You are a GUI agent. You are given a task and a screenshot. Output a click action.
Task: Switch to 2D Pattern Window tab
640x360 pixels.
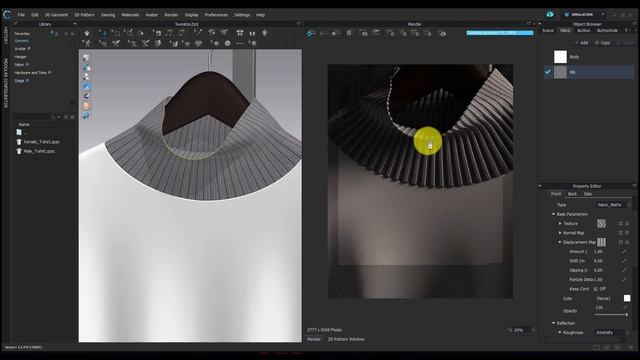[346, 339]
